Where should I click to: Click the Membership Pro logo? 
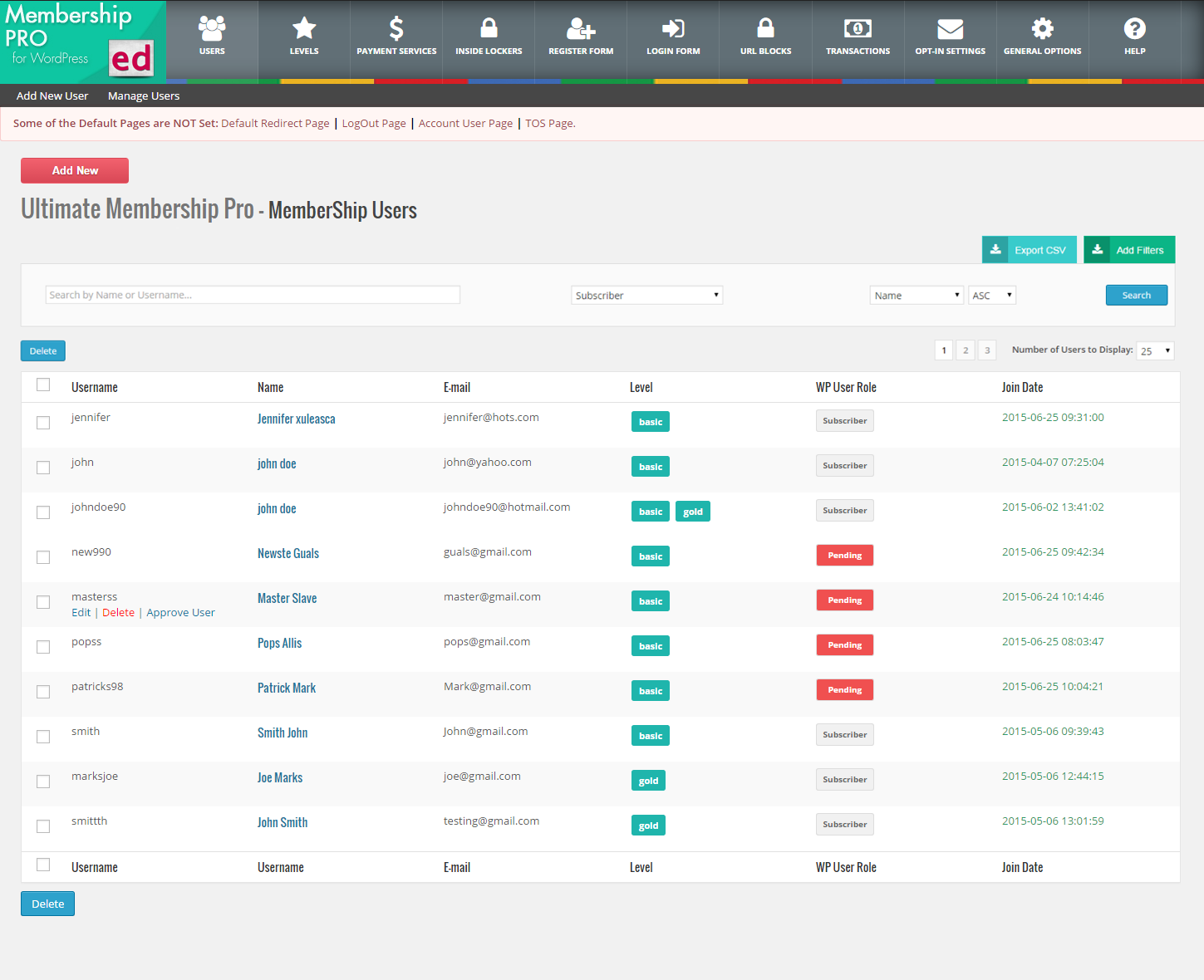pos(82,41)
